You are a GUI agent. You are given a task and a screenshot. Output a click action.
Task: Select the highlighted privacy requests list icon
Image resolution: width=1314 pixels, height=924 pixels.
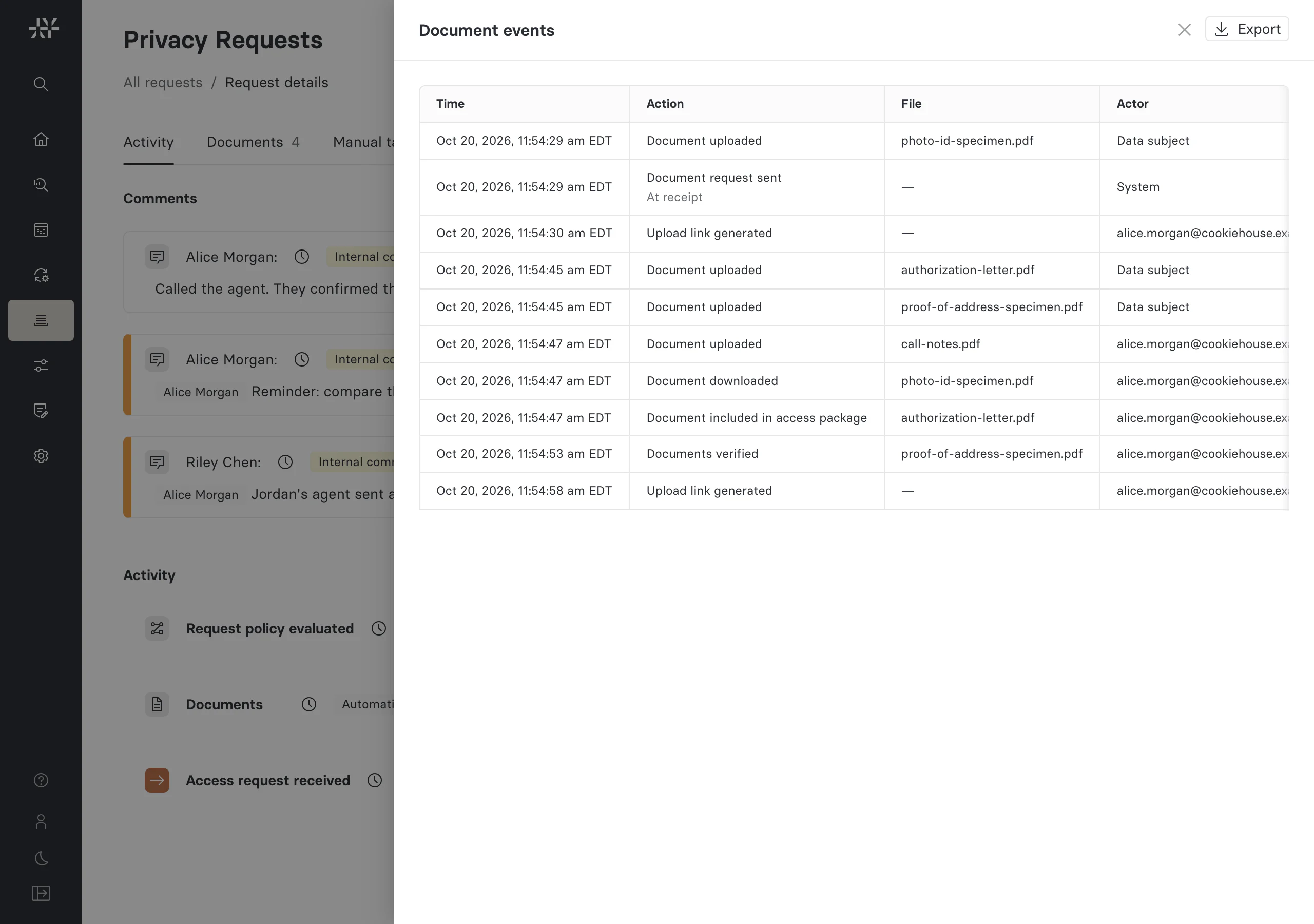(41, 320)
